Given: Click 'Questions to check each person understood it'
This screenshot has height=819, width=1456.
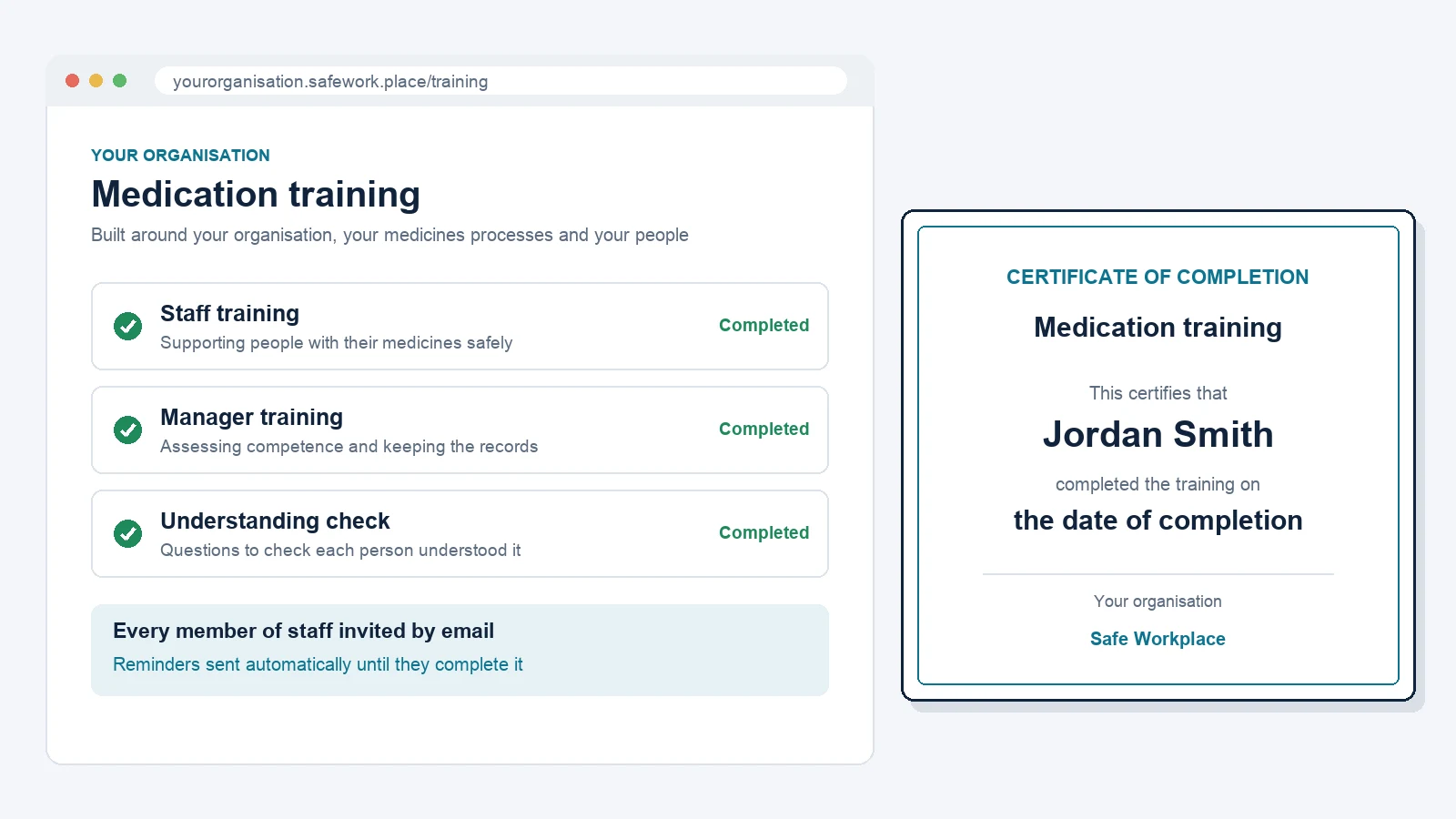Looking at the screenshot, I should coord(340,551).
